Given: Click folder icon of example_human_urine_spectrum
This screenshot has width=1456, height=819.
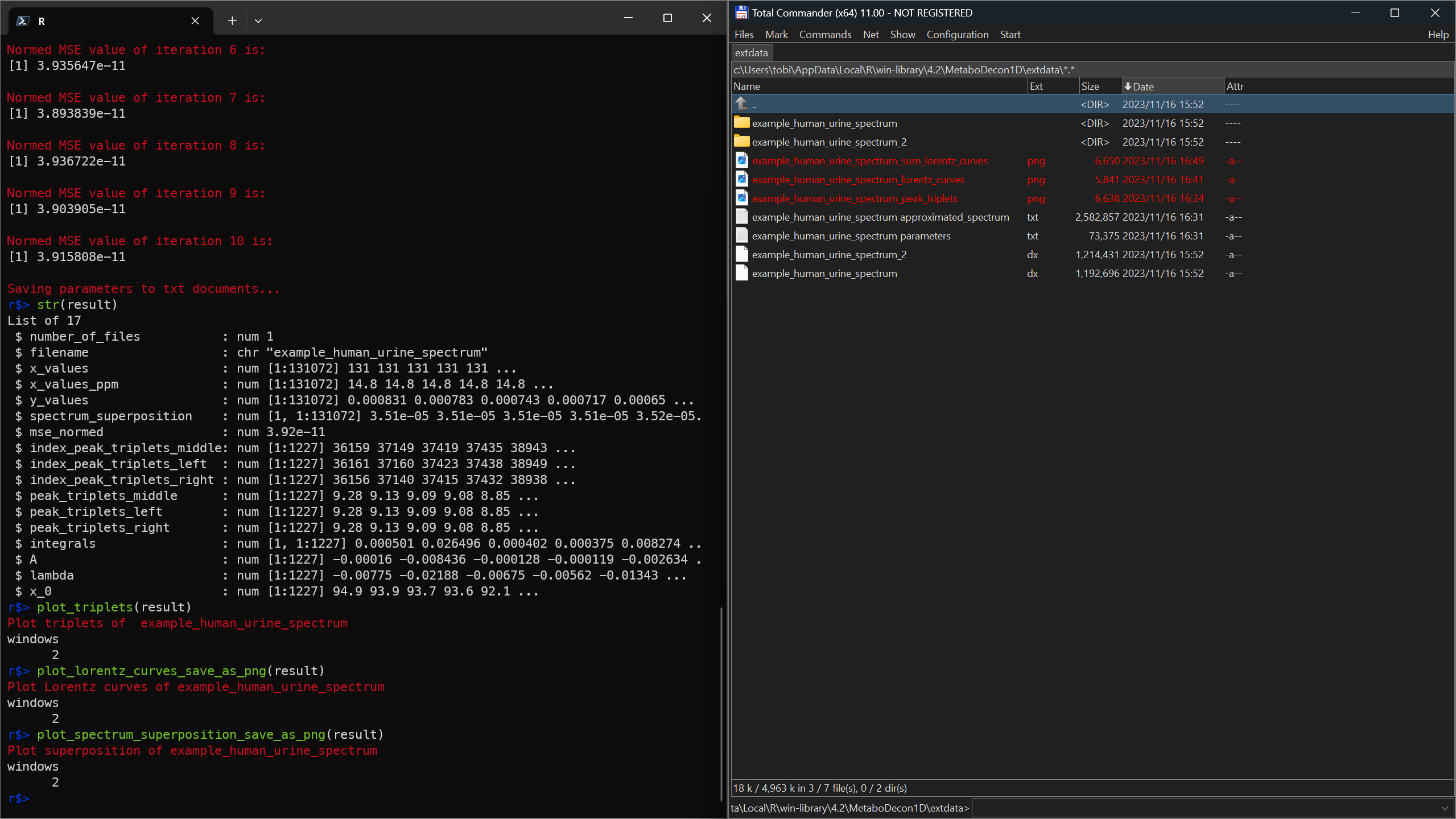Looking at the screenshot, I should [x=741, y=123].
